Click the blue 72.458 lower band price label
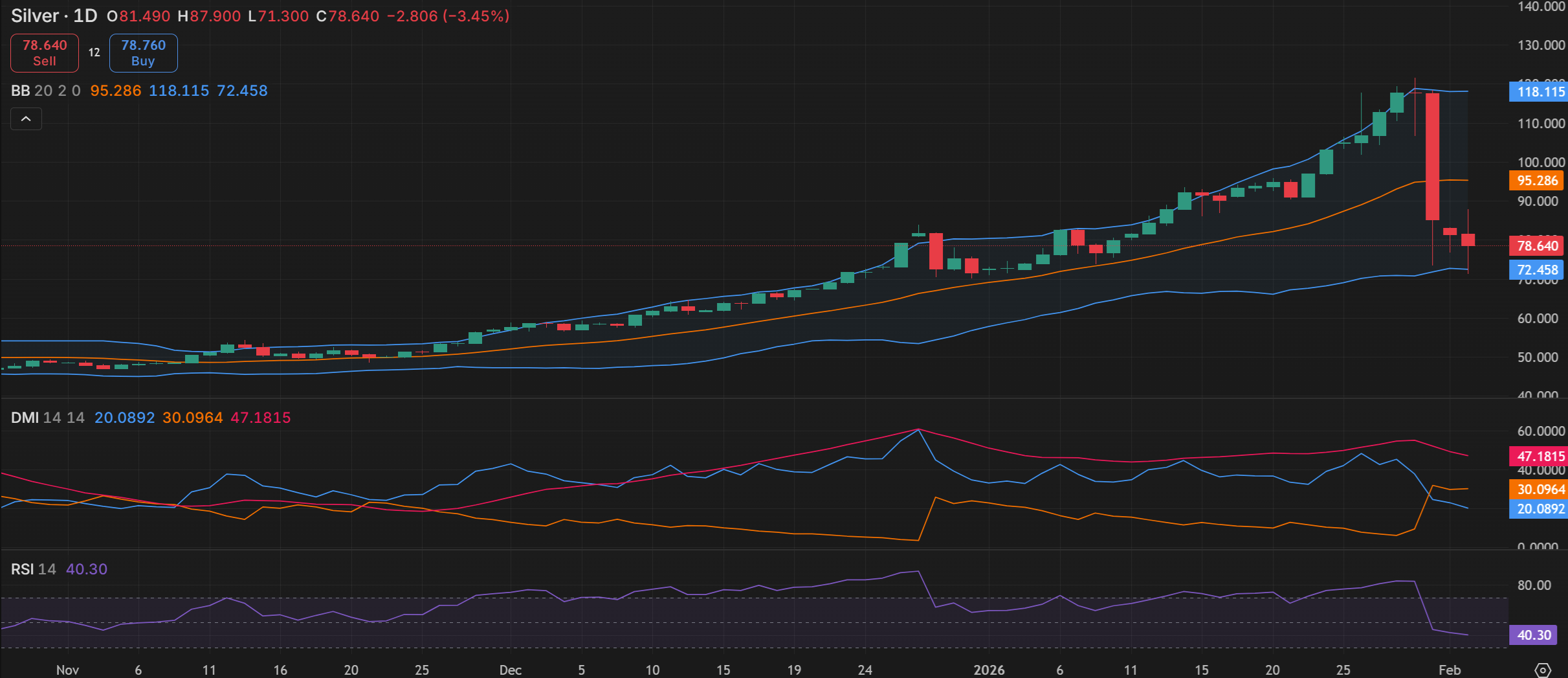The width and height of the screenshot is (1568, 678). (1537, 270)
